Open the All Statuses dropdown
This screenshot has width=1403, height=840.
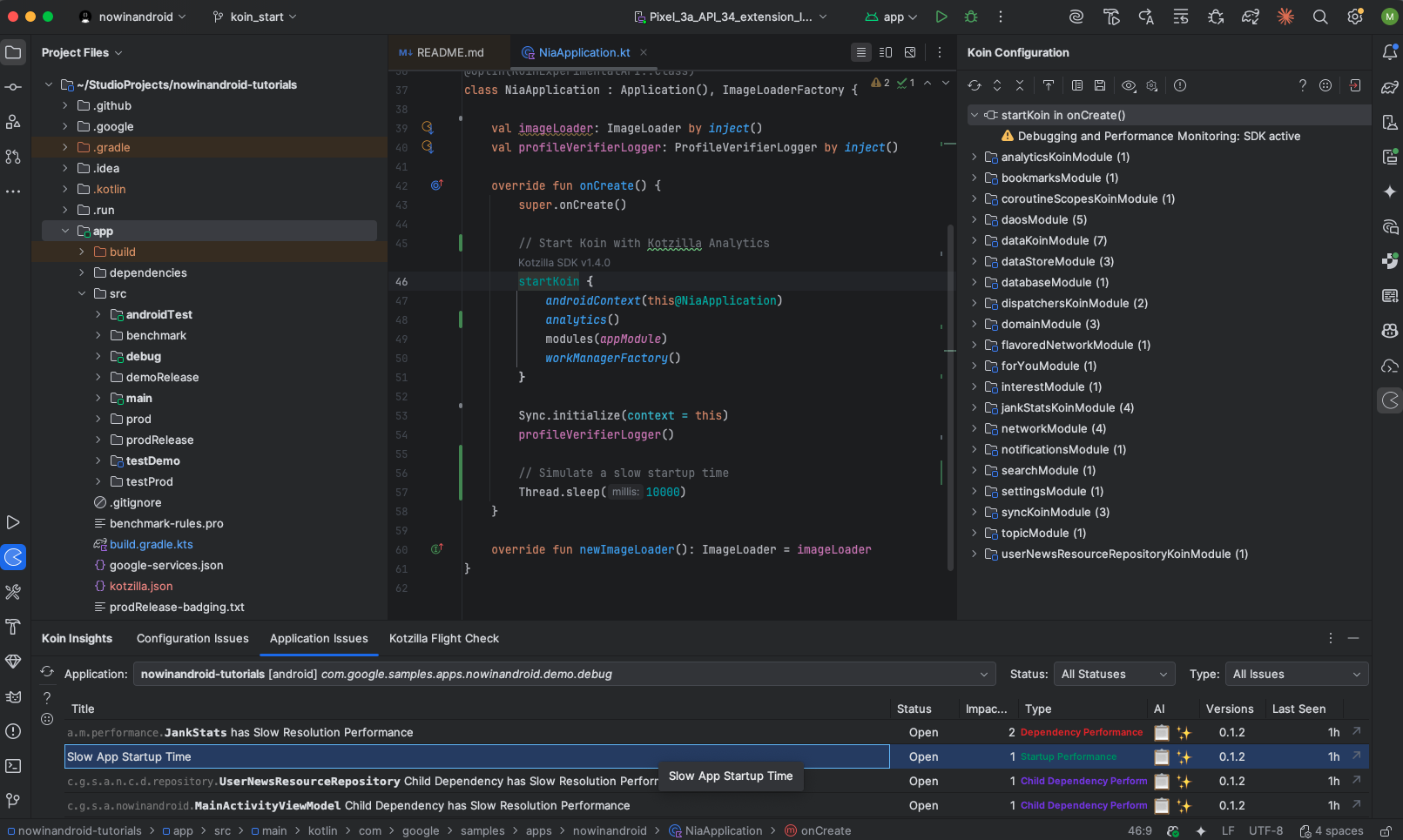pyautogui.click(x=1114, y=675)
